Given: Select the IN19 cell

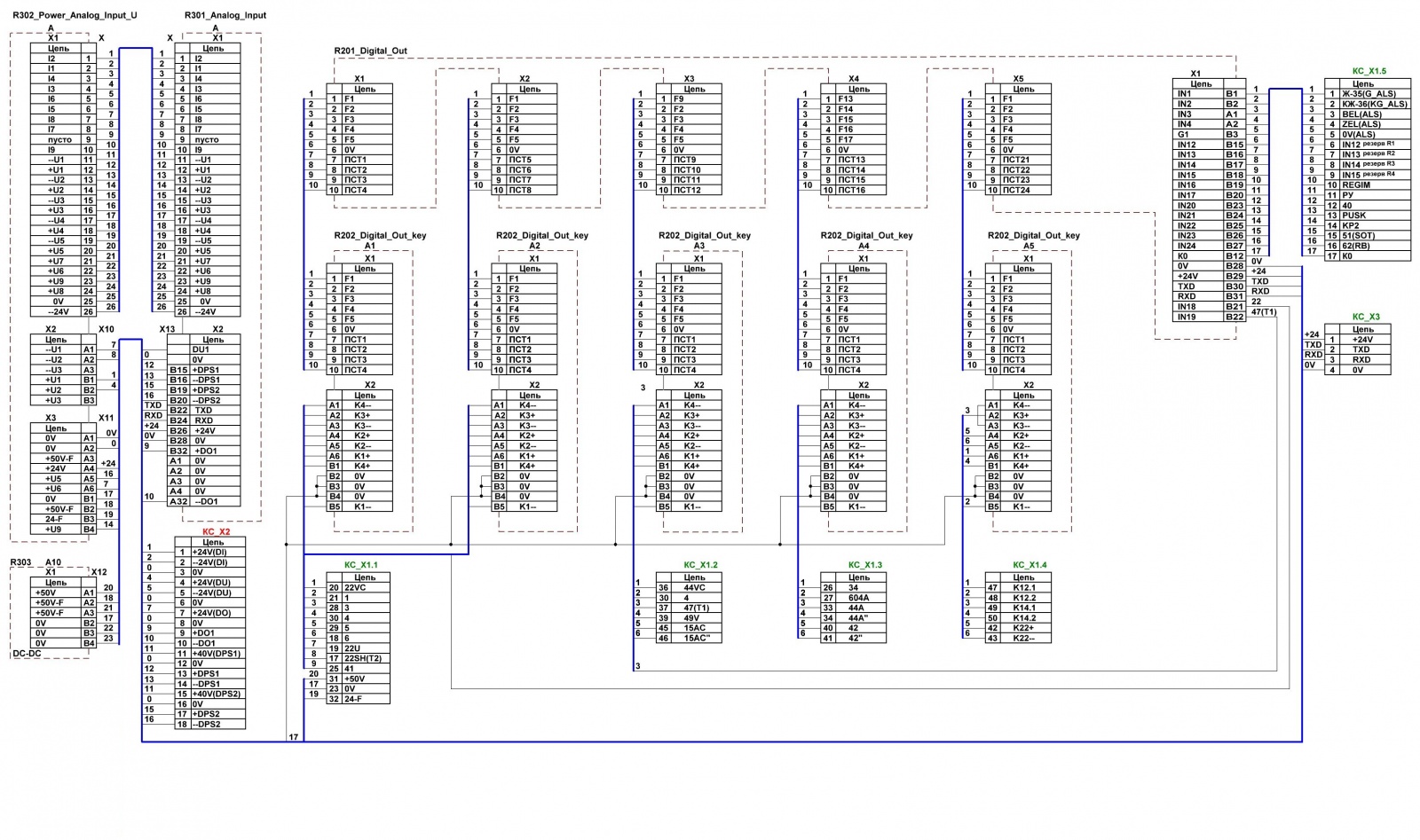Looking at the screenshot, I should 1198,317.
